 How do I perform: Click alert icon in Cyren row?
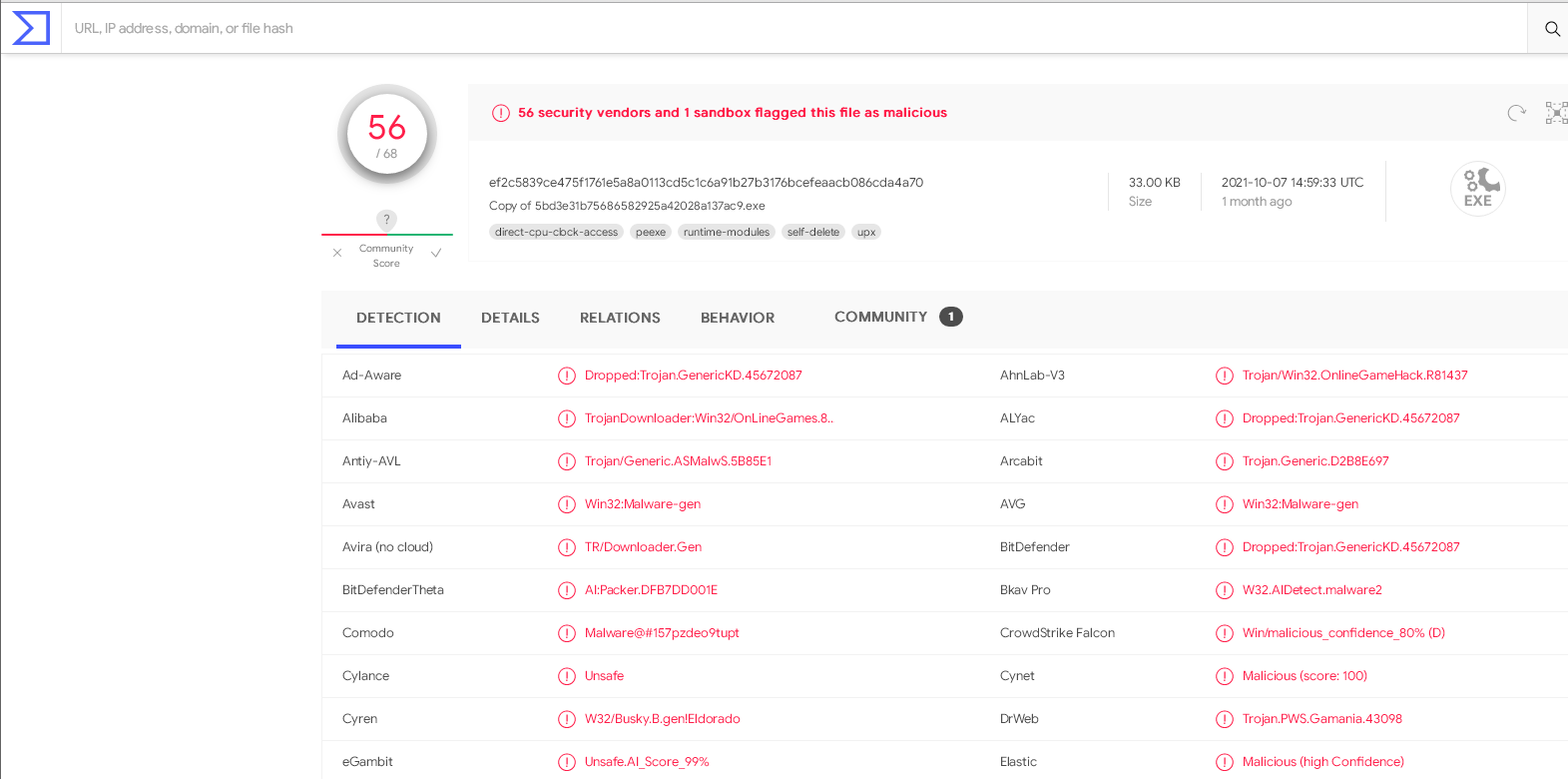(567, 719)
